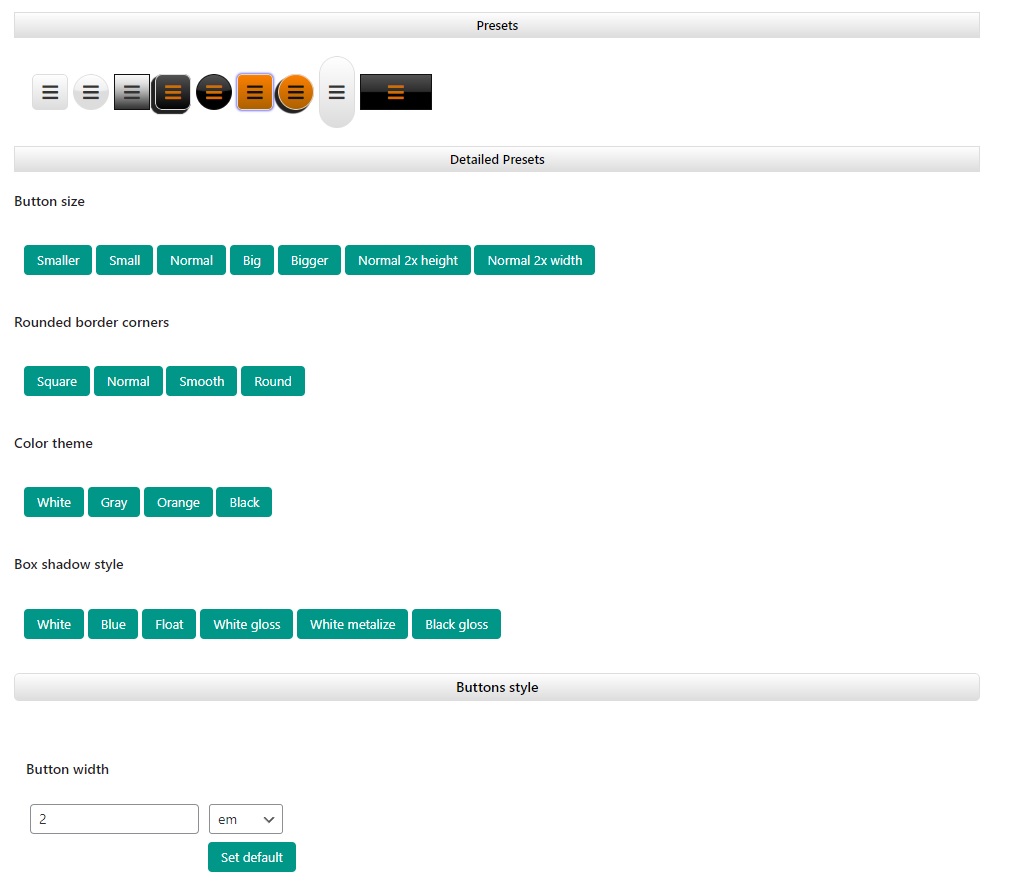The height and width of the screenshot is (888, 1010).
Task: Select the orange circular hamburger preset
Action: click(296, 92)
